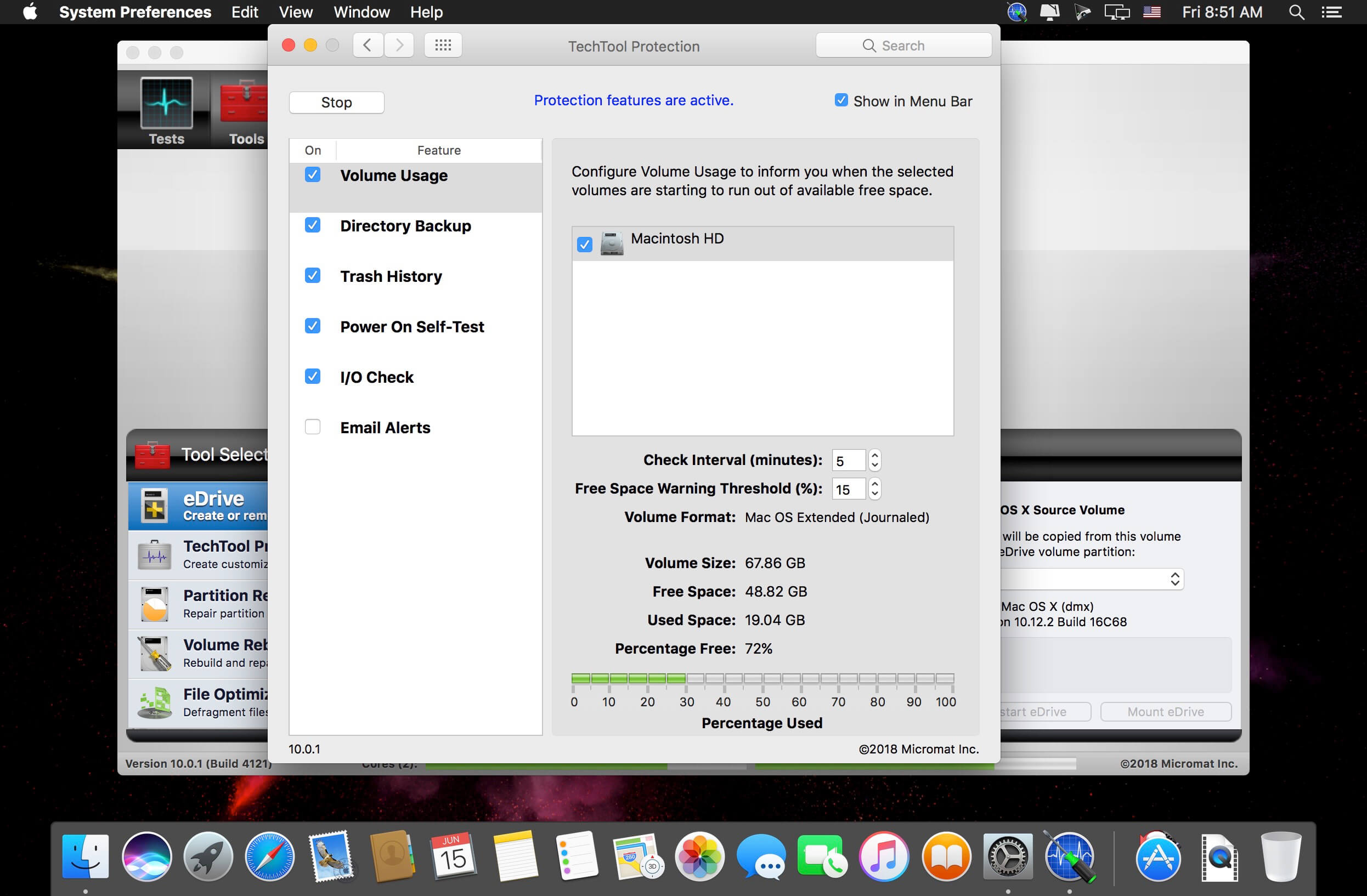Click the File Optimize tool icon
This screenshot has height=896, width=1367.
[154, 700]
